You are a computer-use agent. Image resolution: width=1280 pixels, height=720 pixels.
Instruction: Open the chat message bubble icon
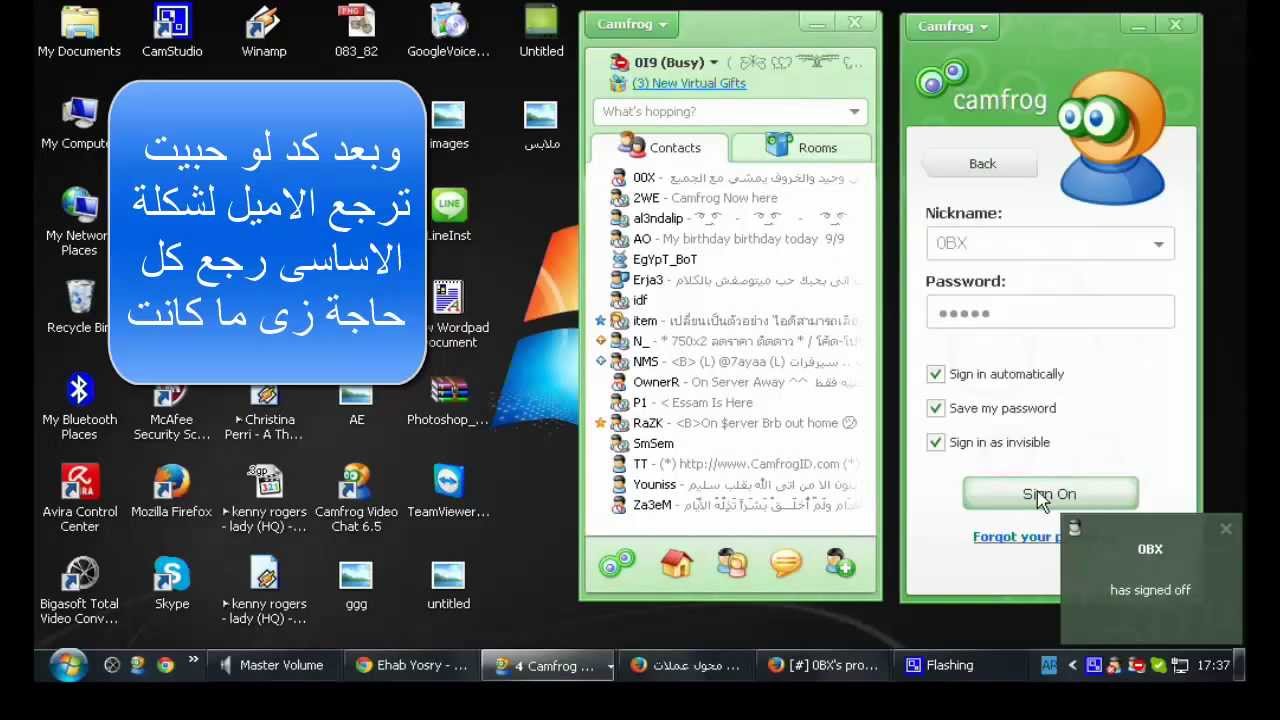coord(786,564)
